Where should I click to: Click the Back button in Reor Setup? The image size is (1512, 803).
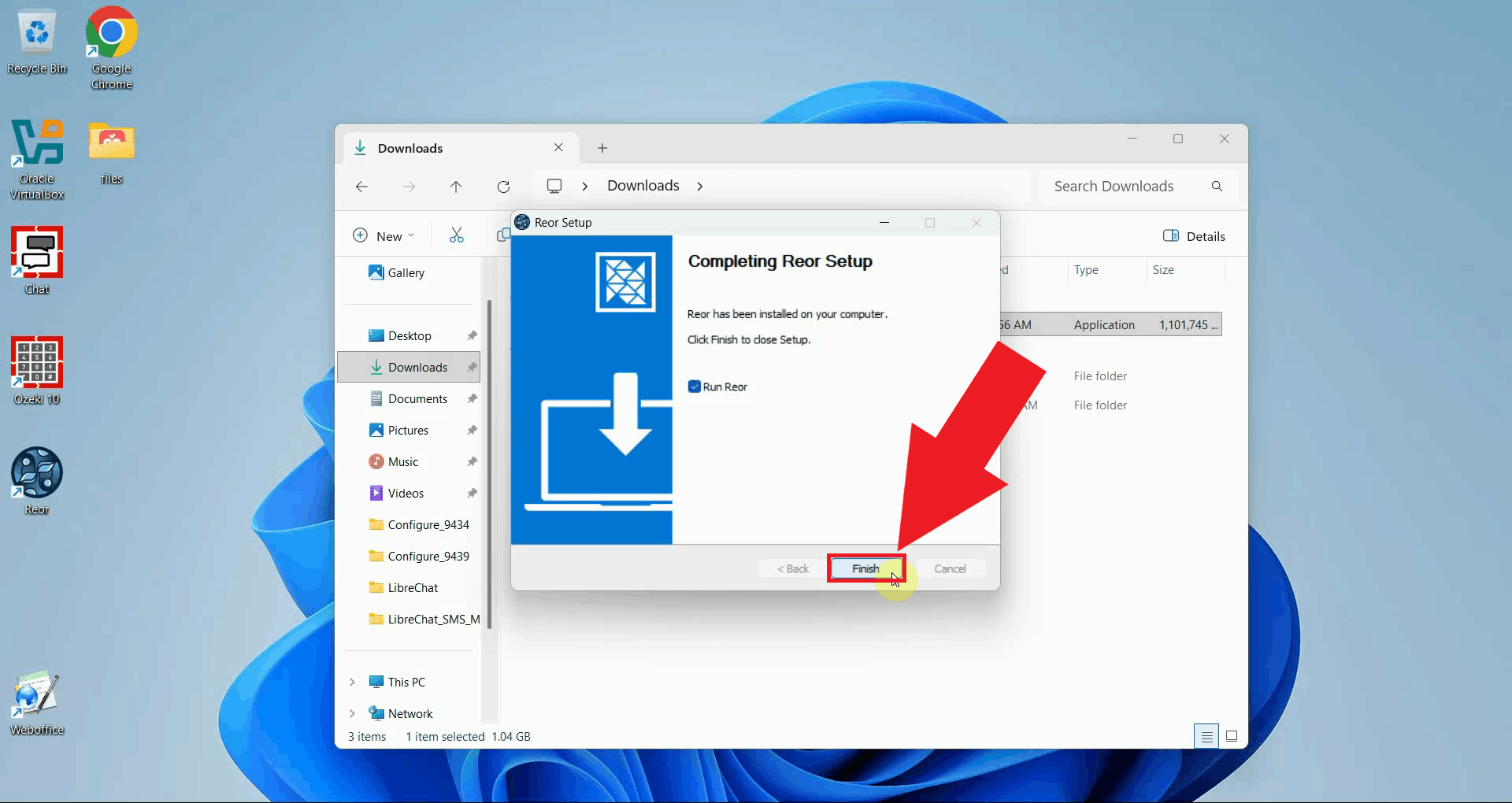click(x=793, y=568)
